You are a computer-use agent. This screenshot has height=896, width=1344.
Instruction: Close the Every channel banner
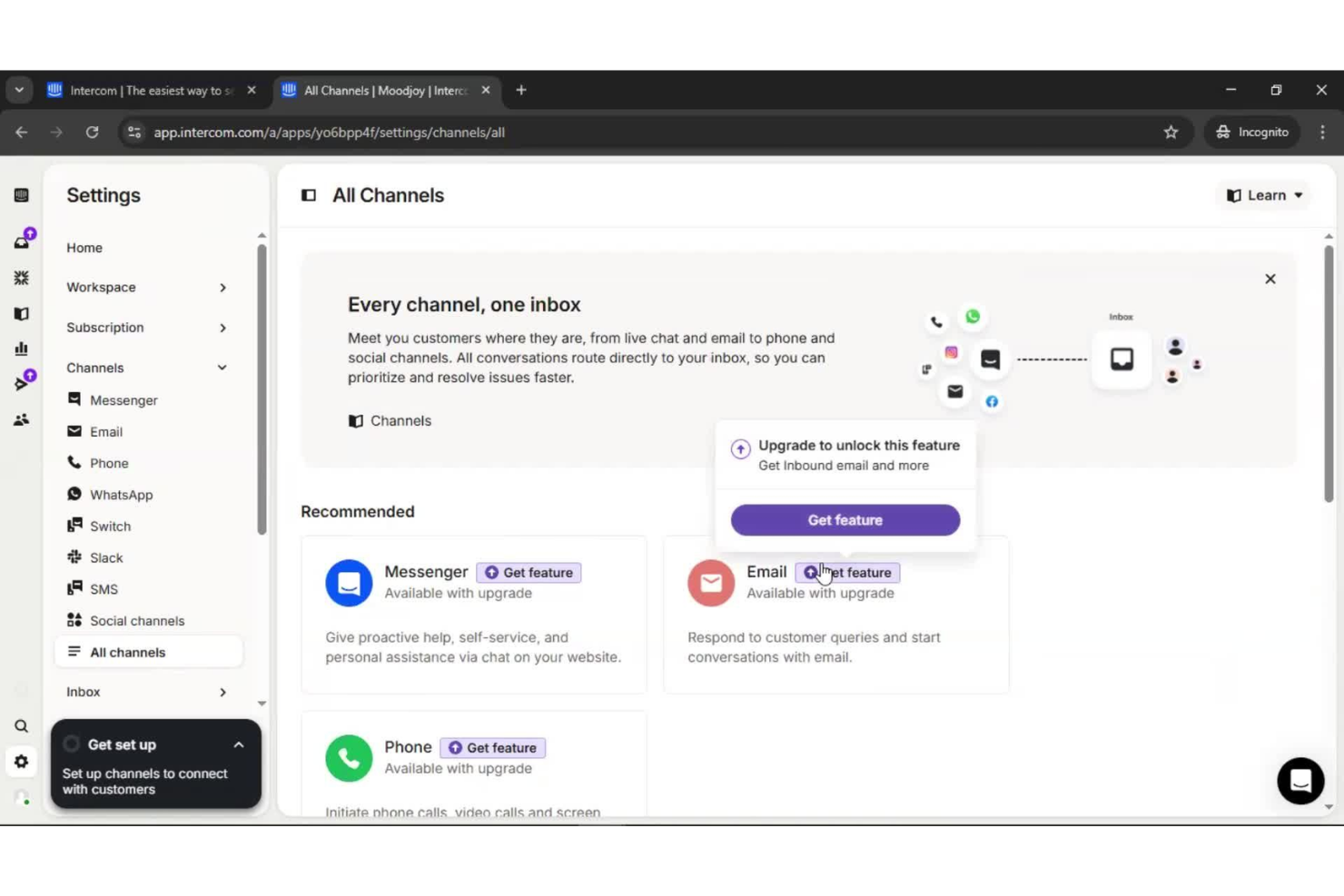click(x=1270, y=279)
